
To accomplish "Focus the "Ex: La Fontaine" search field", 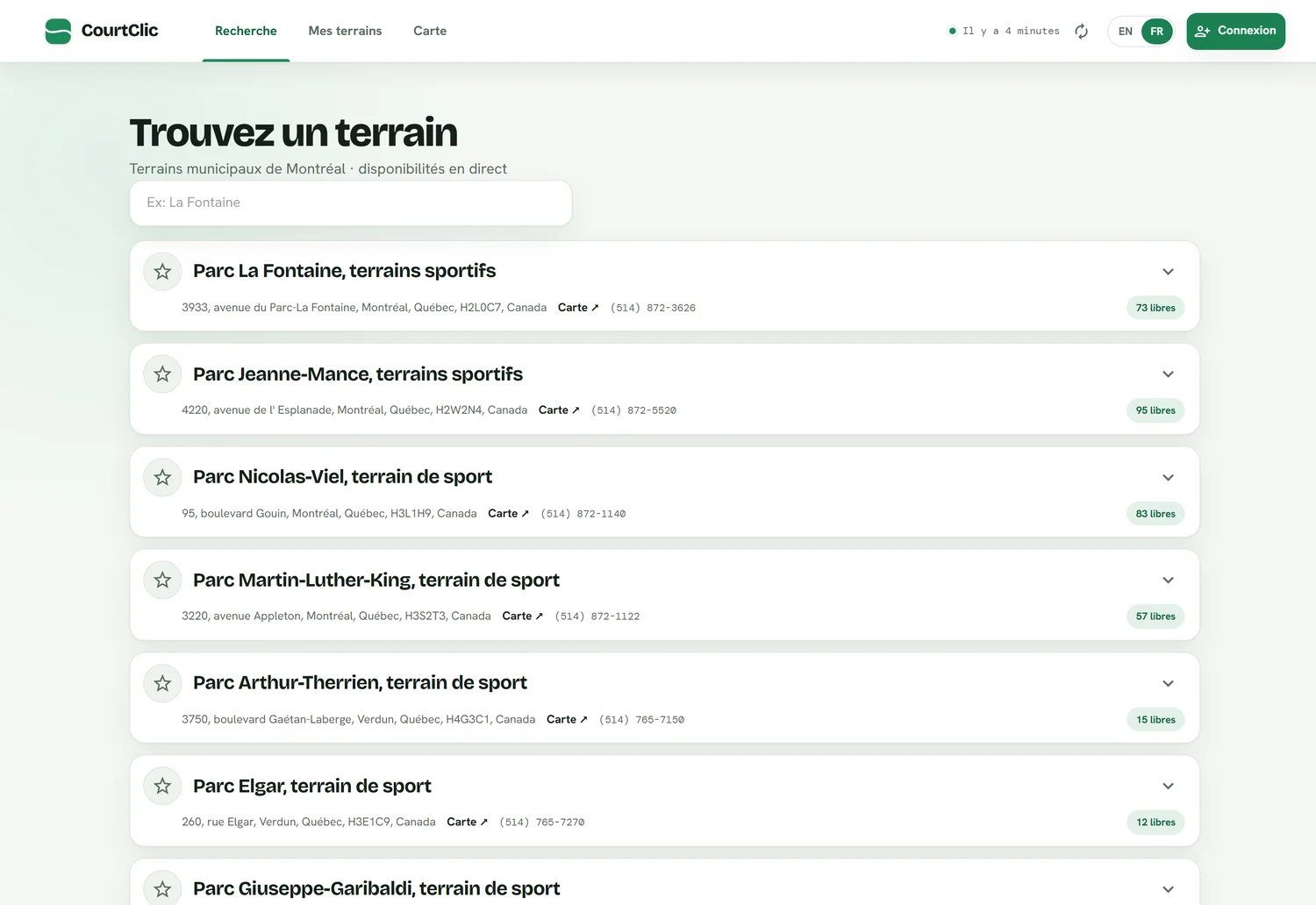I will coord(351,203).
